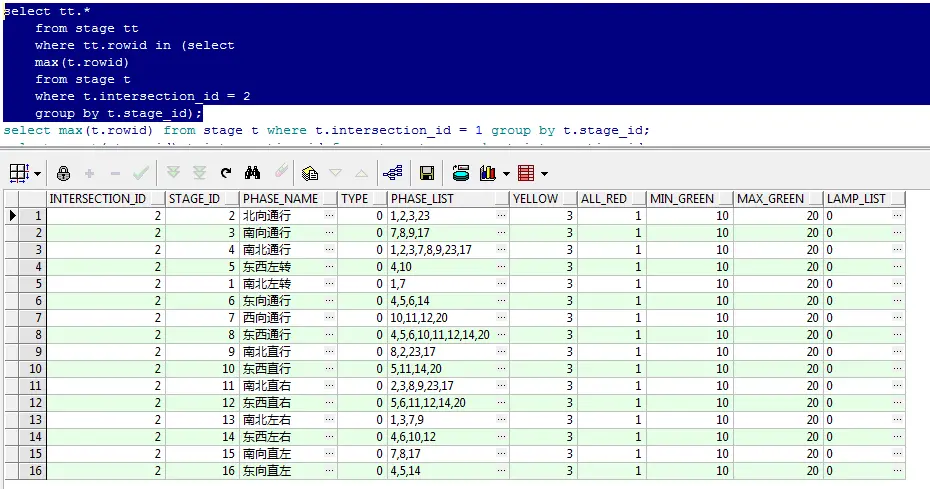Open dropdown arrow beside grid mode icon
This screenshot has height=489, width=930.
(37, 174)
